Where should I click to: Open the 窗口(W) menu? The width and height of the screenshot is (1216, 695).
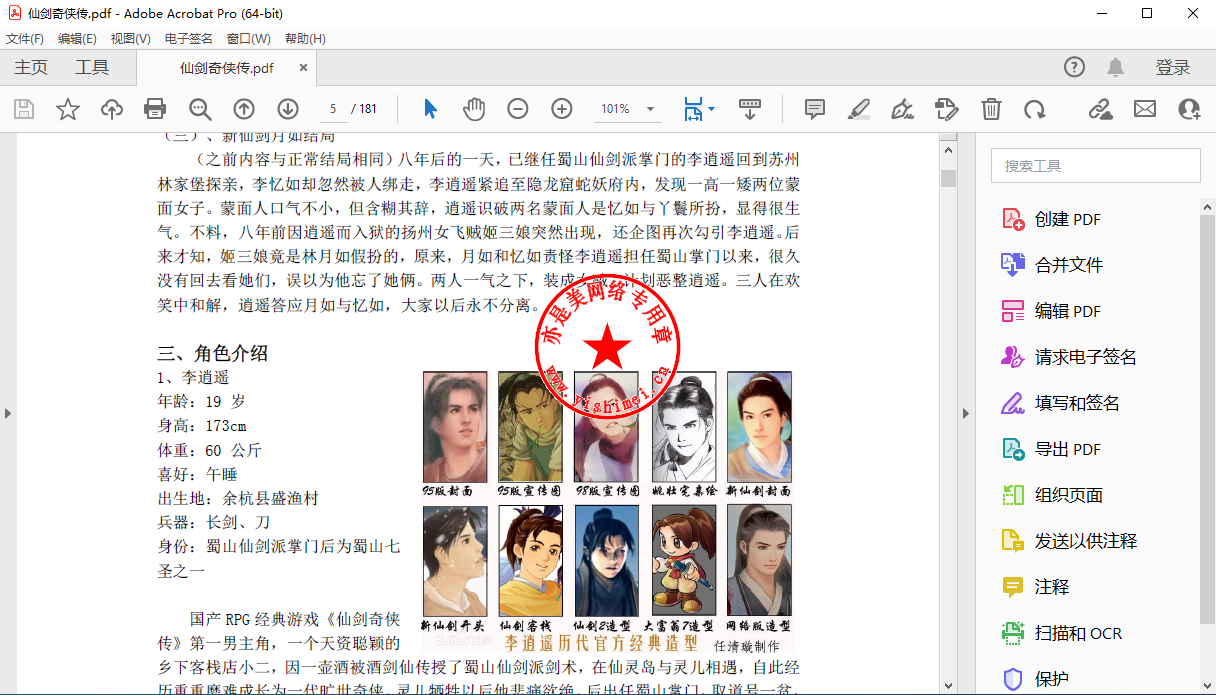click(x=249, y=39)
